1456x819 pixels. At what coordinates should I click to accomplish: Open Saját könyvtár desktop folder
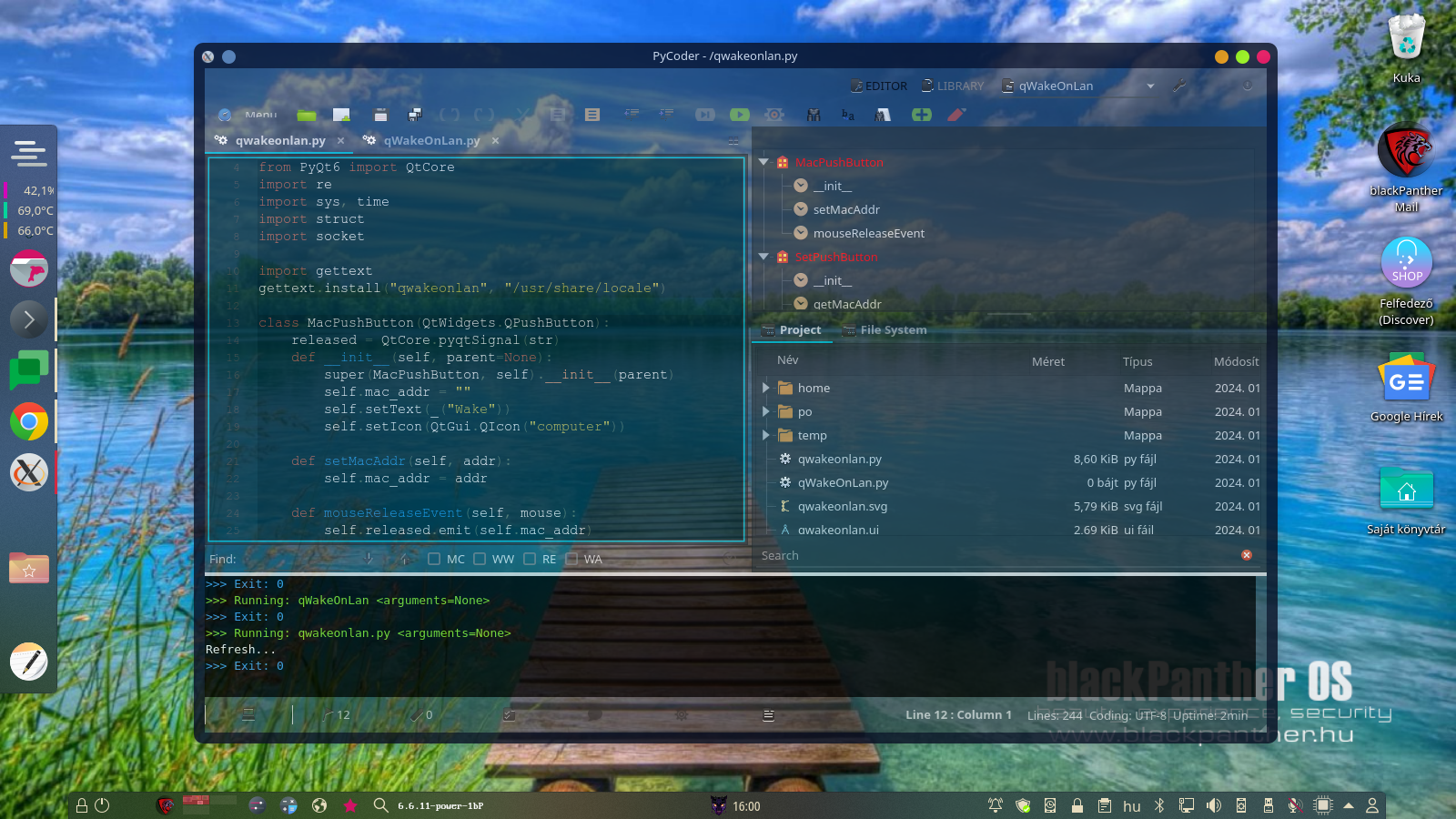(1407, 500)
